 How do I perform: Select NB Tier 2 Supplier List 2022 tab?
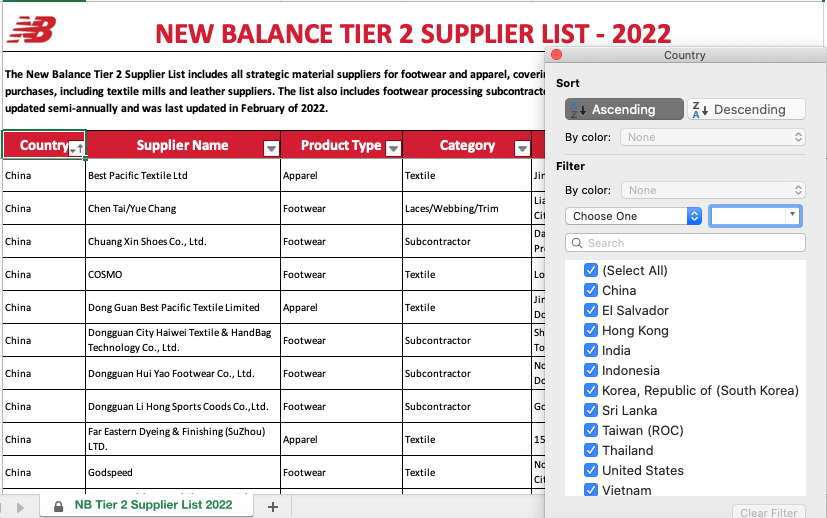(x=152, y=505)
